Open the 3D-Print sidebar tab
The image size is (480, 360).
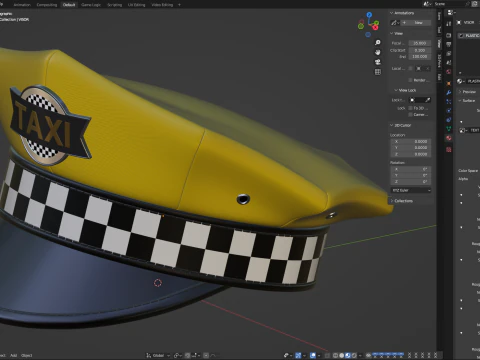(439, 61)
